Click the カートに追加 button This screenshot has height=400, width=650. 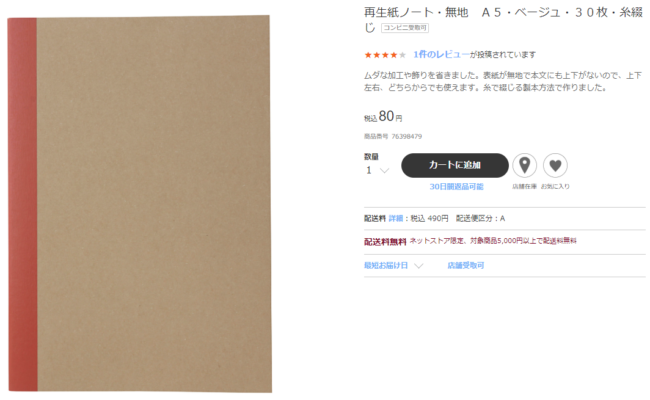click(x=455, y=165)
